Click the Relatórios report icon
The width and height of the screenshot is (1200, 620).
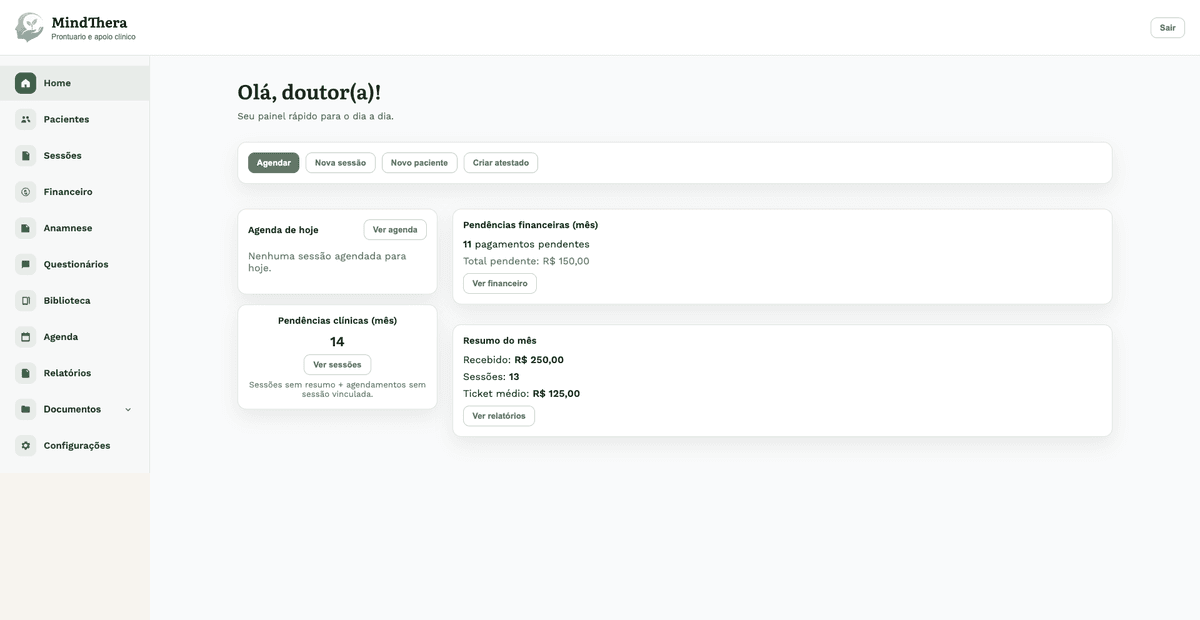pyautogui.click(x=24, y=371)
